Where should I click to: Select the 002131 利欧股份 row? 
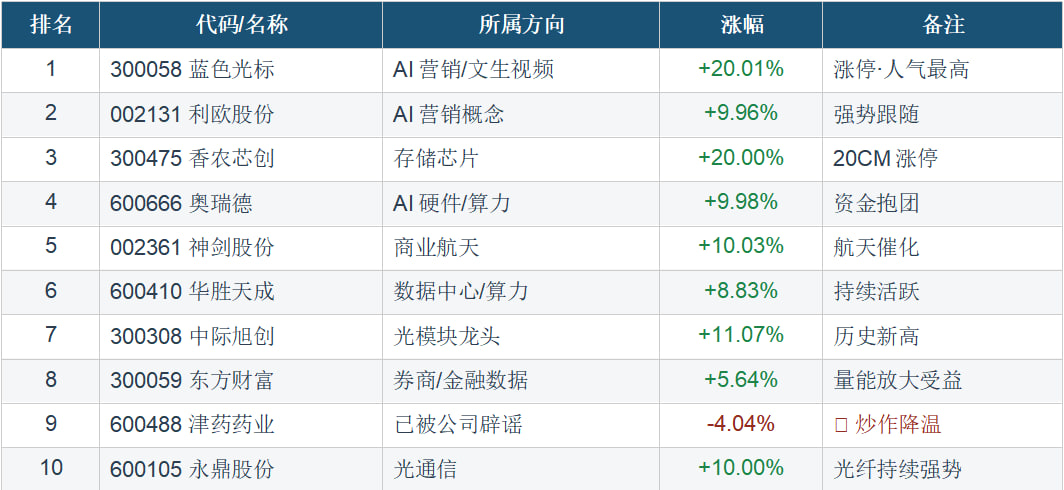coord(192,114)
